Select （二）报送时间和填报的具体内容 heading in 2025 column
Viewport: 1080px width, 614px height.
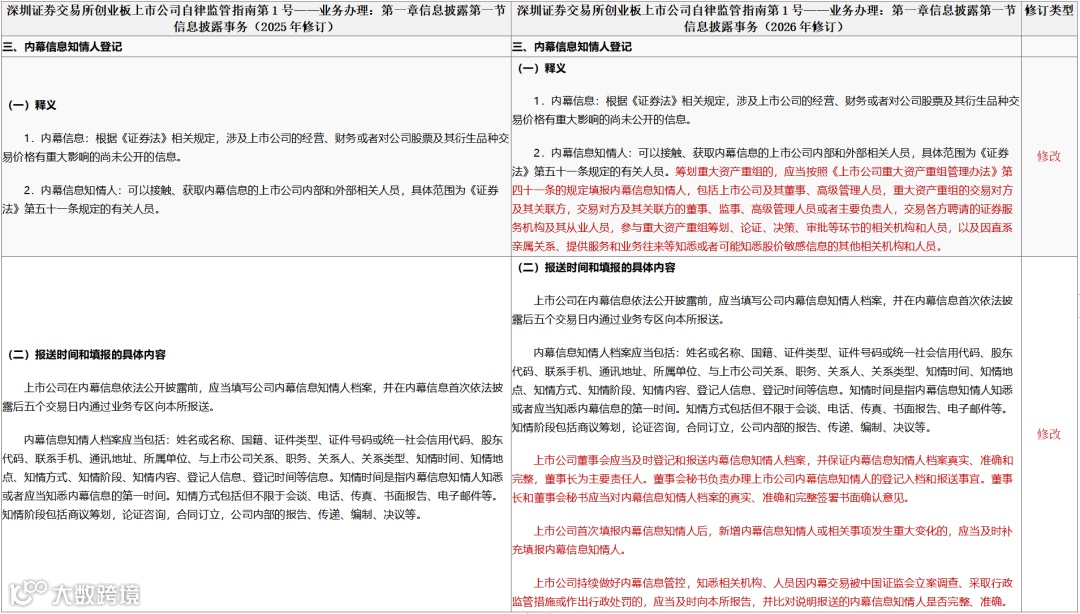[87, 355]
